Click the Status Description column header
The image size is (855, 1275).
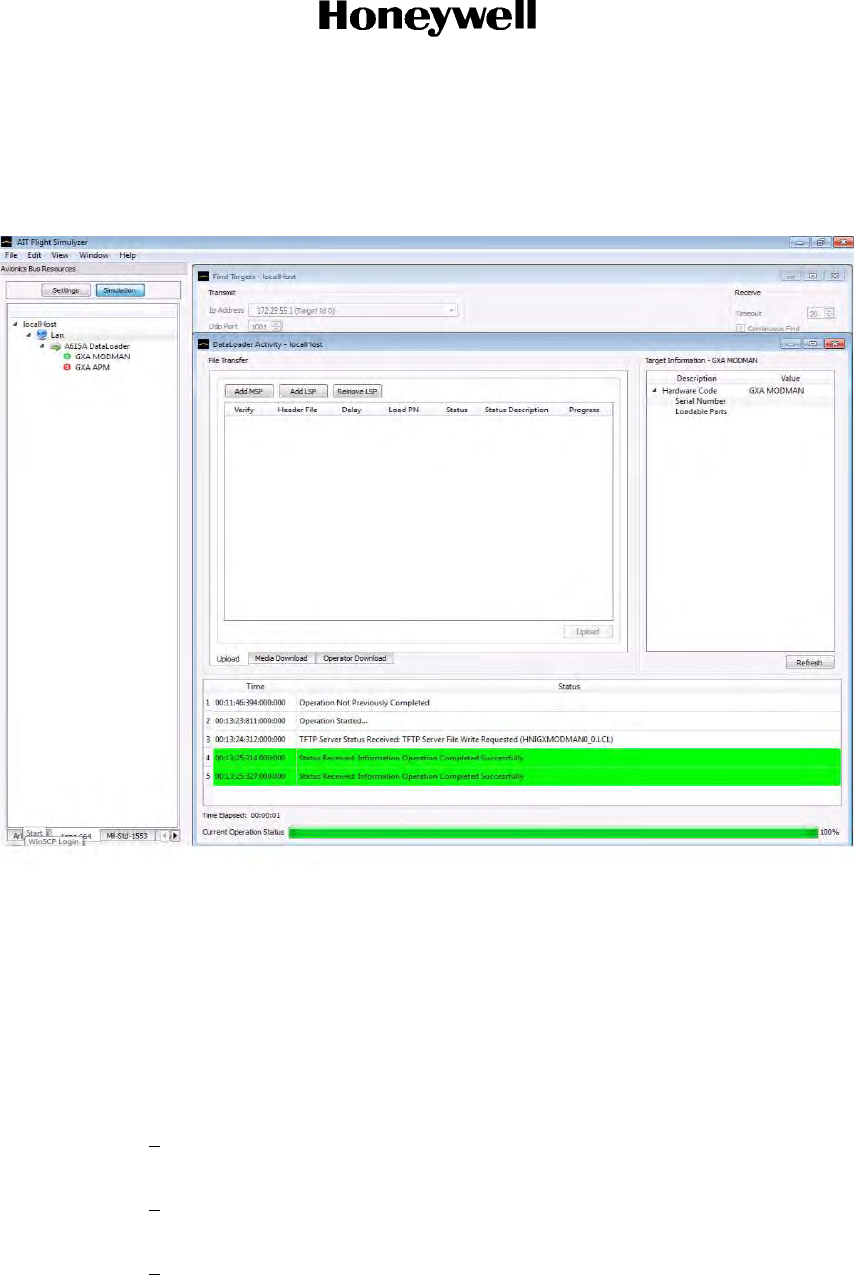[x=516, y=410]
